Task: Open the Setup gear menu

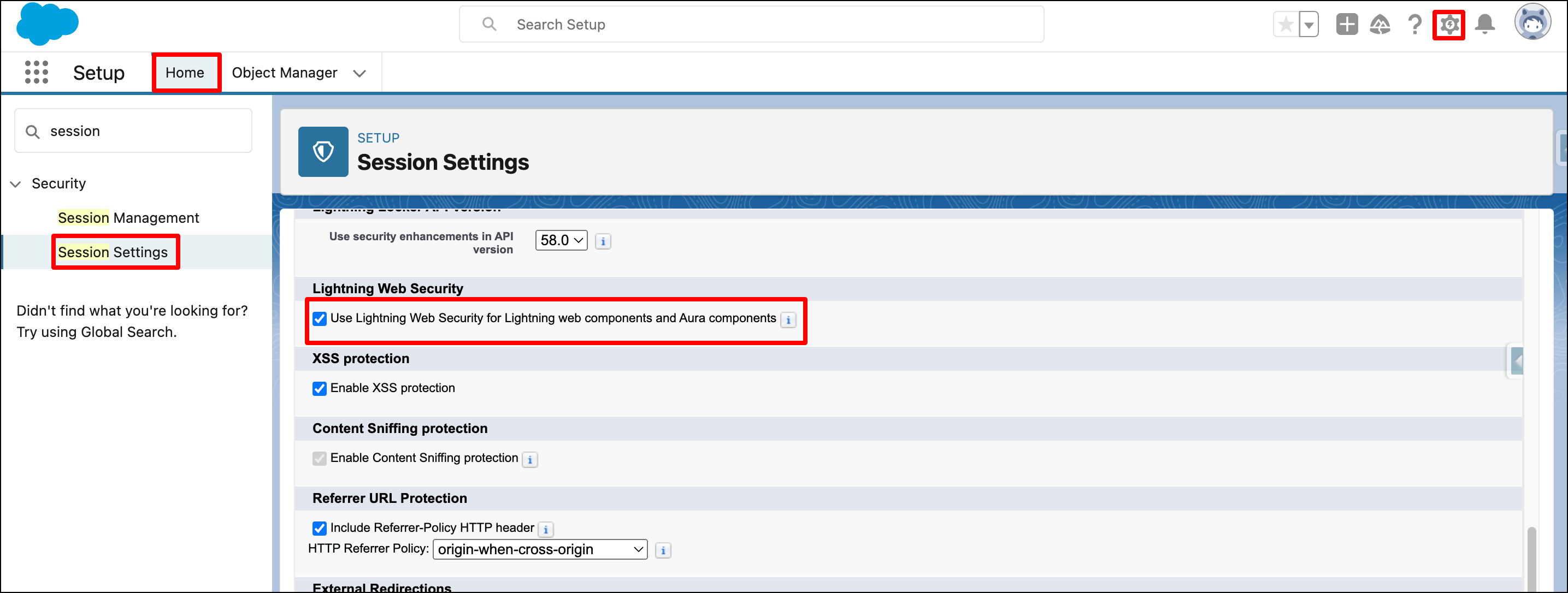Action: (1449, 25)
